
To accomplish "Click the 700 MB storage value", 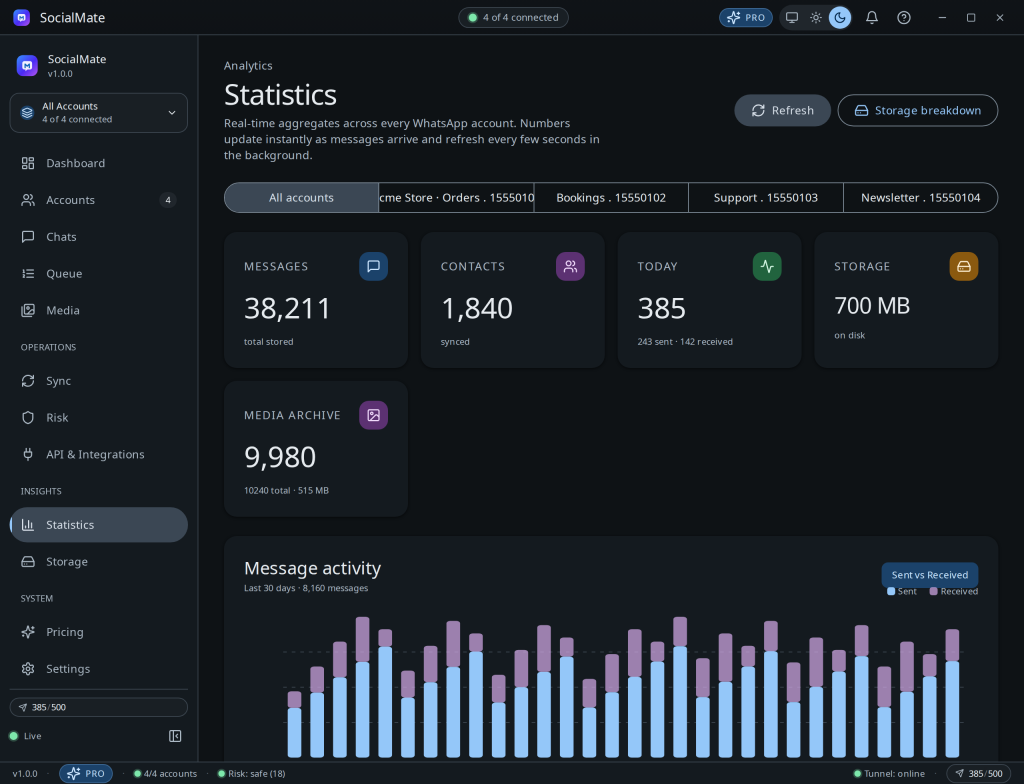I will tap(872, 306).
